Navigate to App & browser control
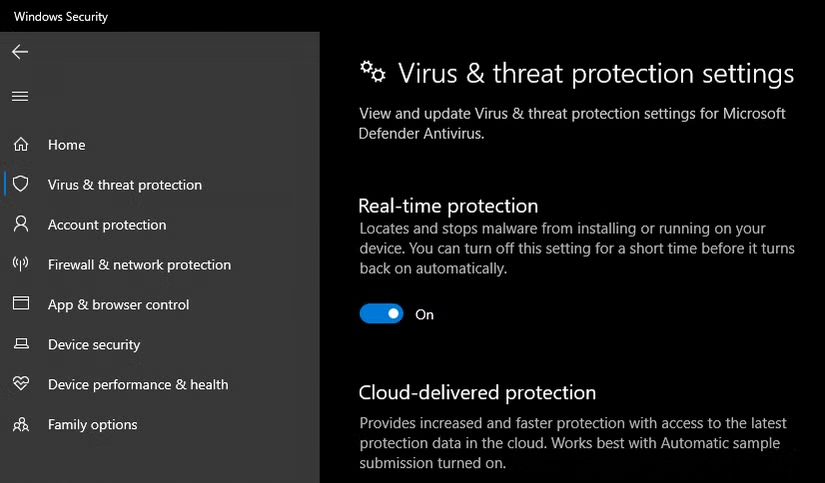Viewport: 825px width, 483px height. [118, 305]
